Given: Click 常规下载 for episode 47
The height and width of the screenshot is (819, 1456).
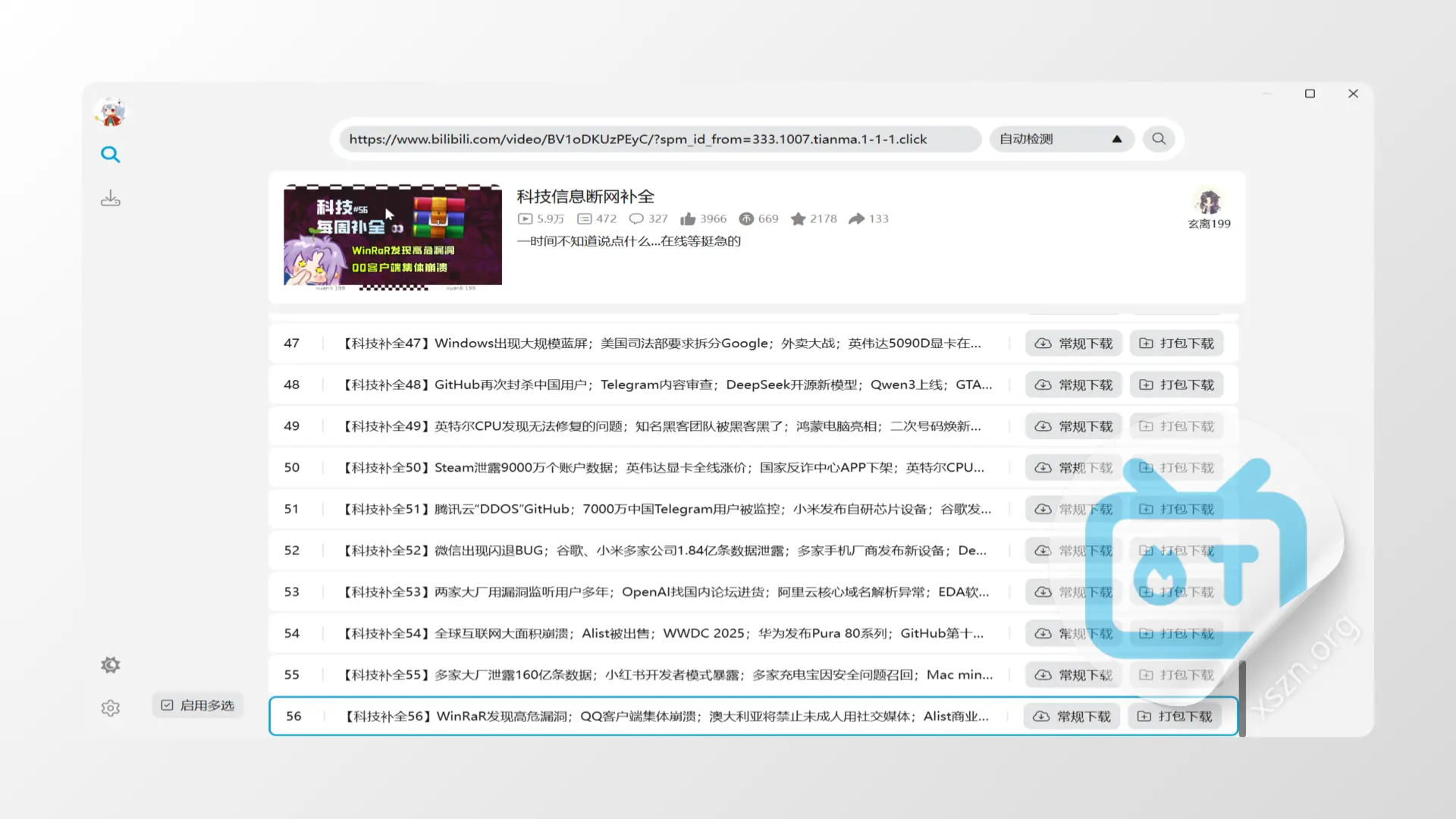Looking at the screenshot, I should 1074,344.
